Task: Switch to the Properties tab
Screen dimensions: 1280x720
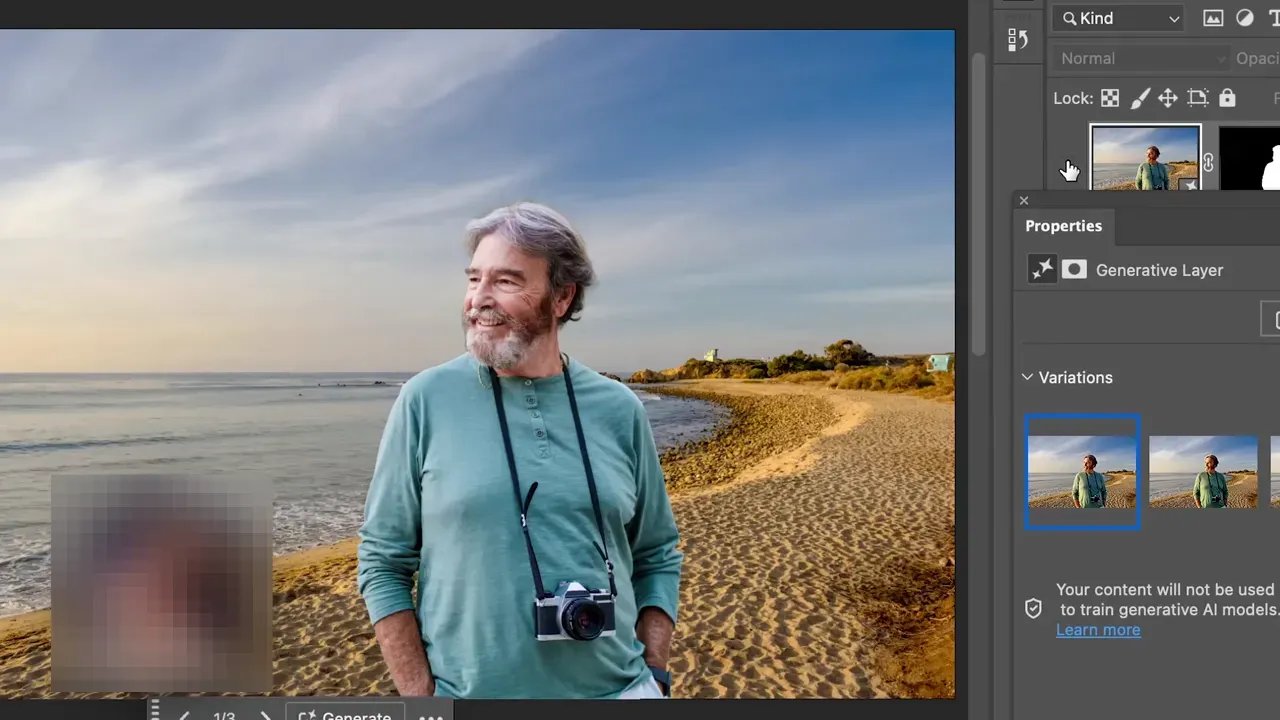Action: pyautogui.click(x=1063, y=226)
